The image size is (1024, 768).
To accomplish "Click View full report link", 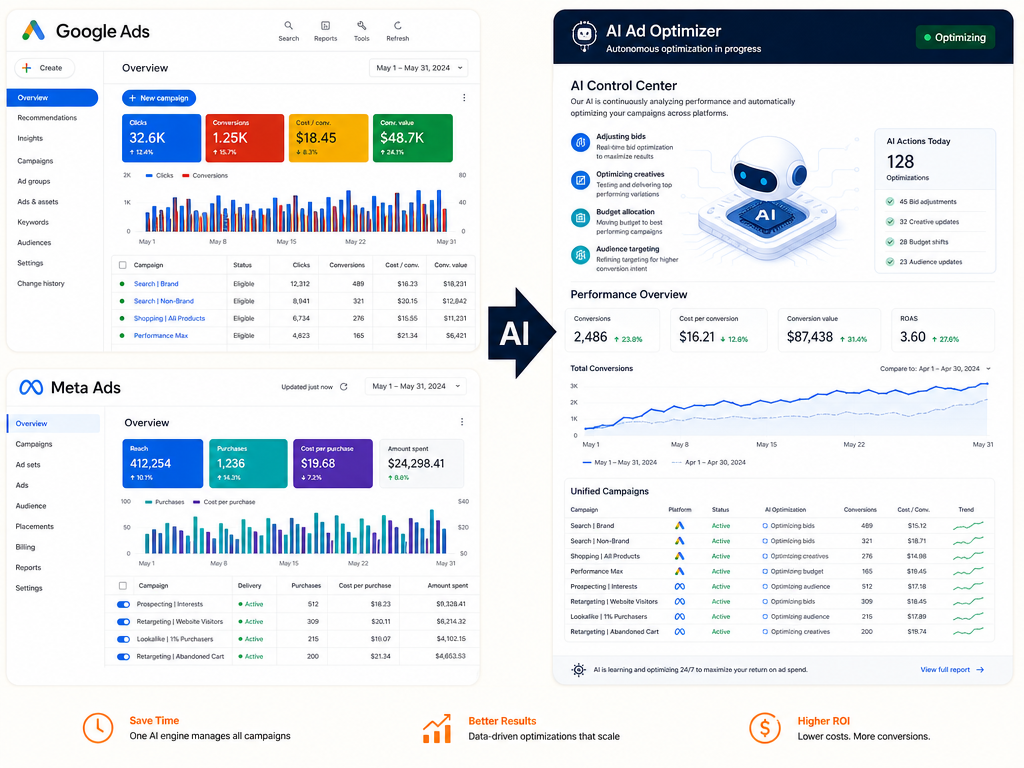I will coord(952,669).
